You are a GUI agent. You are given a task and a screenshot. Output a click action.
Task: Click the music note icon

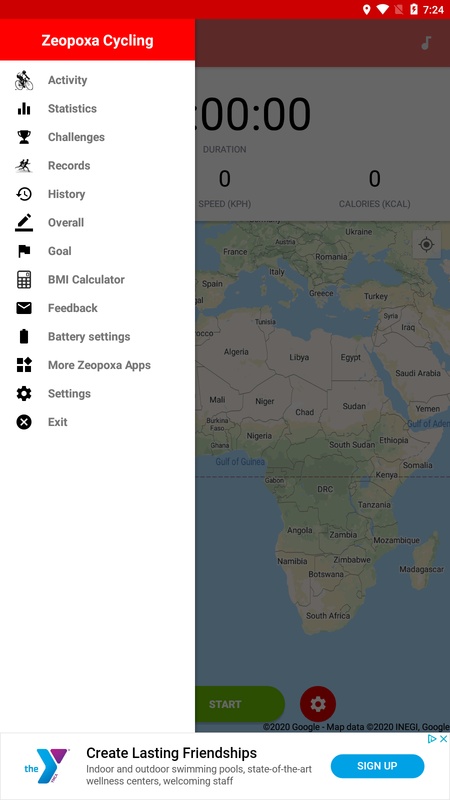click(426, 43)
